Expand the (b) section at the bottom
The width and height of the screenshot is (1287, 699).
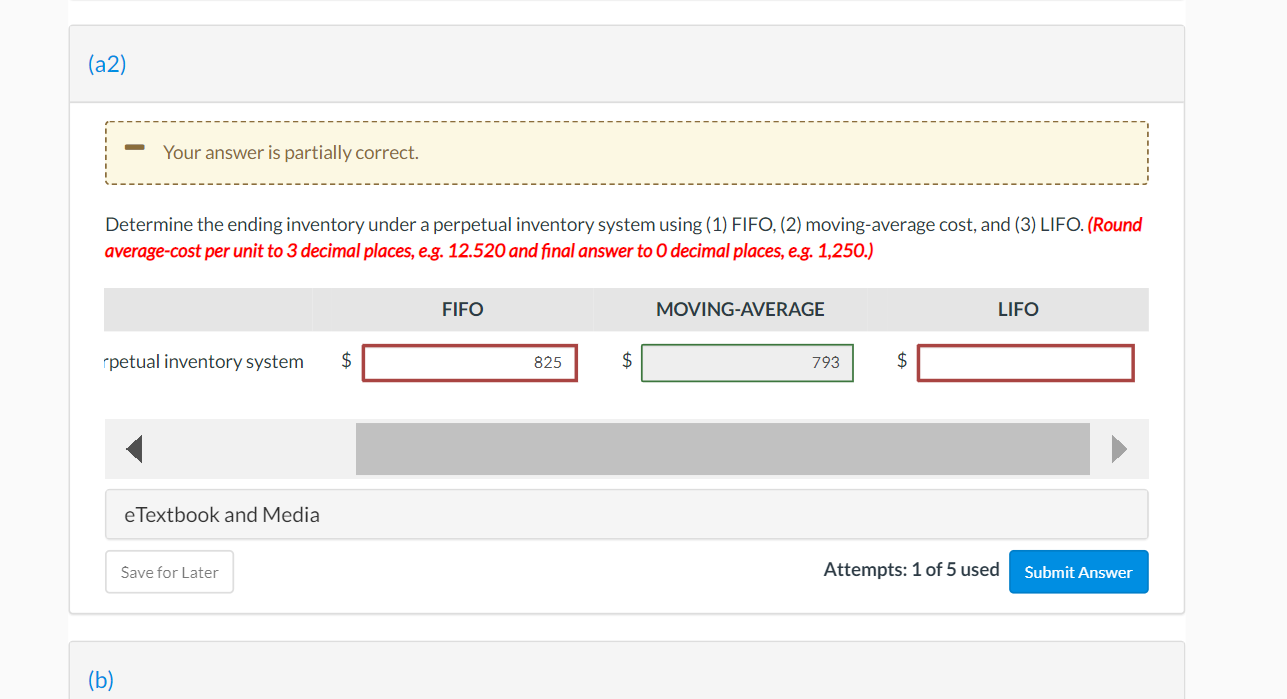point(100,678)
